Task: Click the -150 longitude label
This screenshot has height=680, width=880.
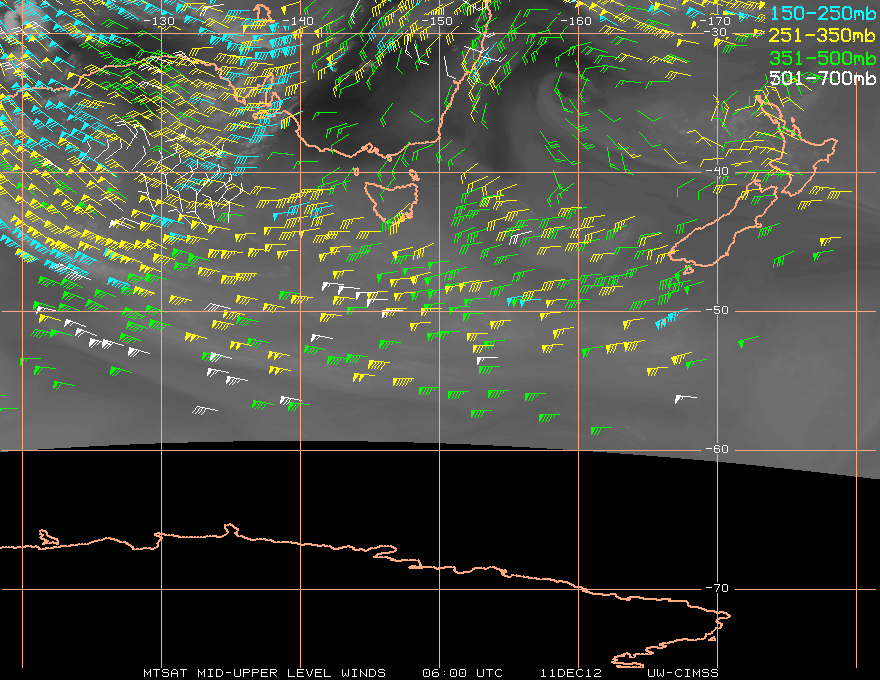Action: [x=437, y=21]
